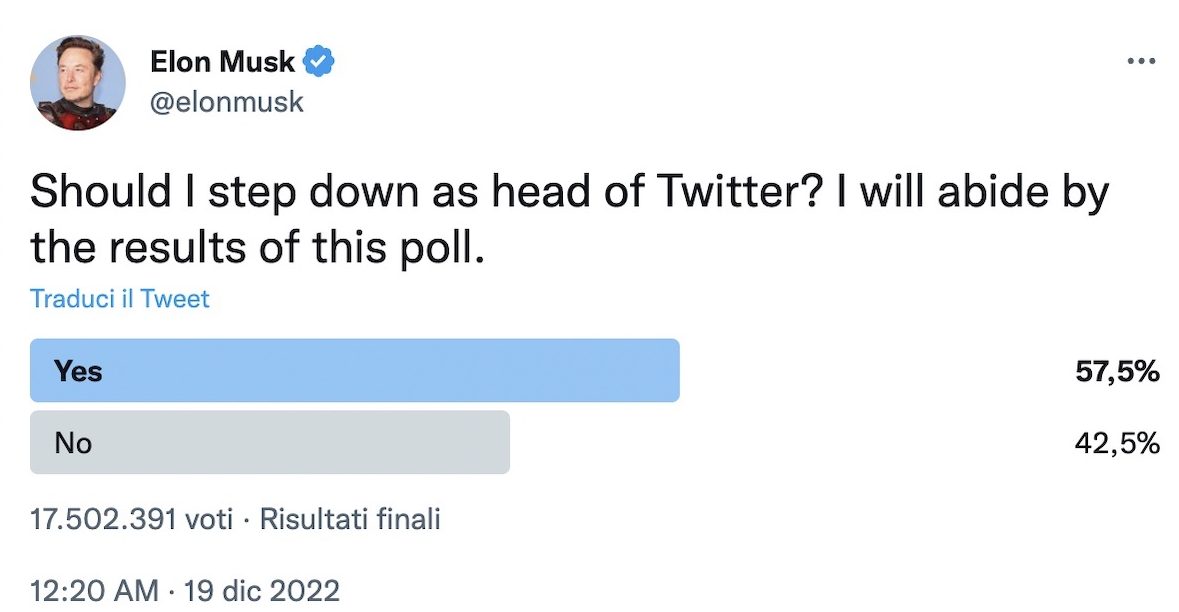Viewport: 1179px width, 612px height.
Task: Click the Elon Musk display name
Action: tap(222, 62)
